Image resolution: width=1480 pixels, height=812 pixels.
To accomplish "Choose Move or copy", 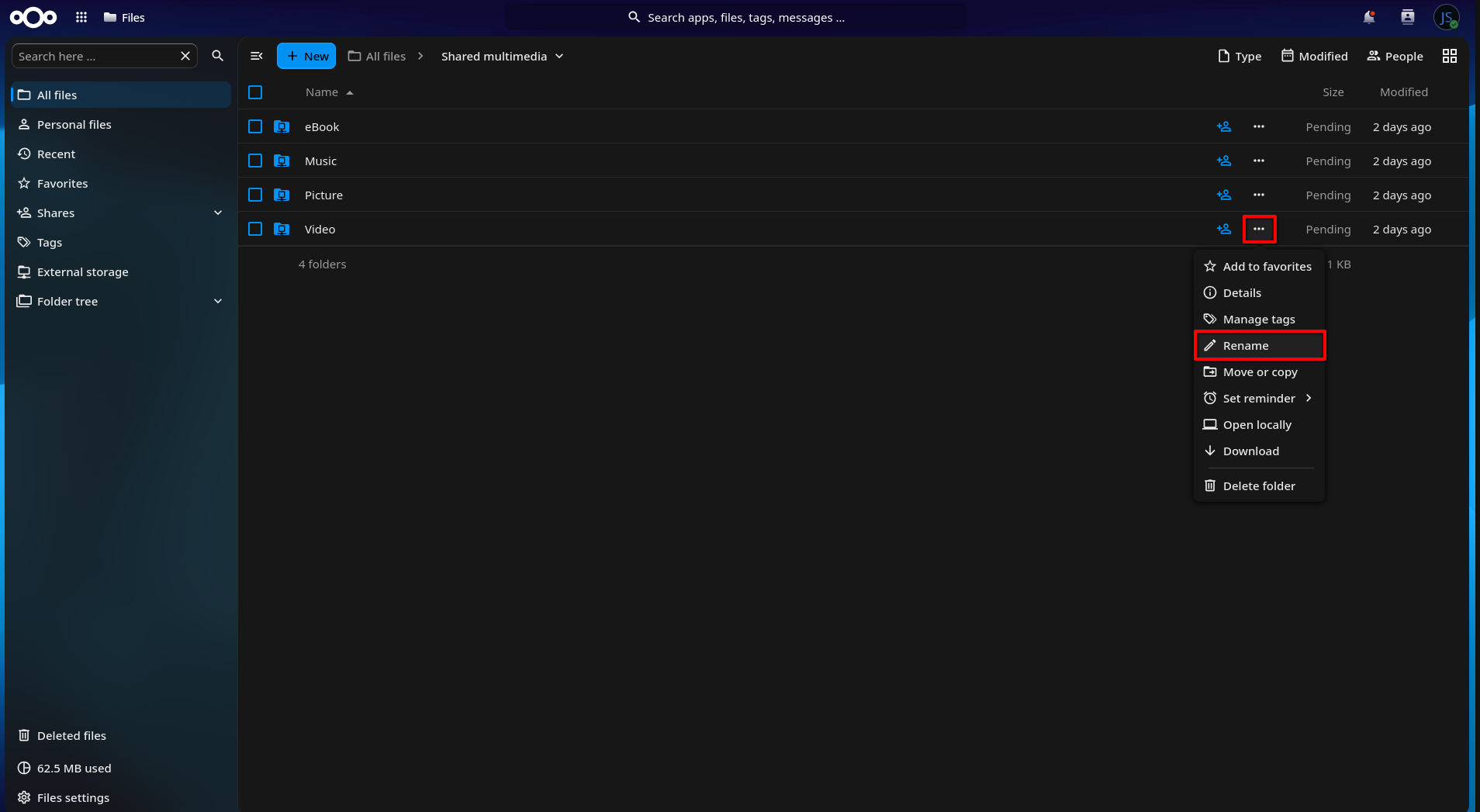I will point(1259,371).
